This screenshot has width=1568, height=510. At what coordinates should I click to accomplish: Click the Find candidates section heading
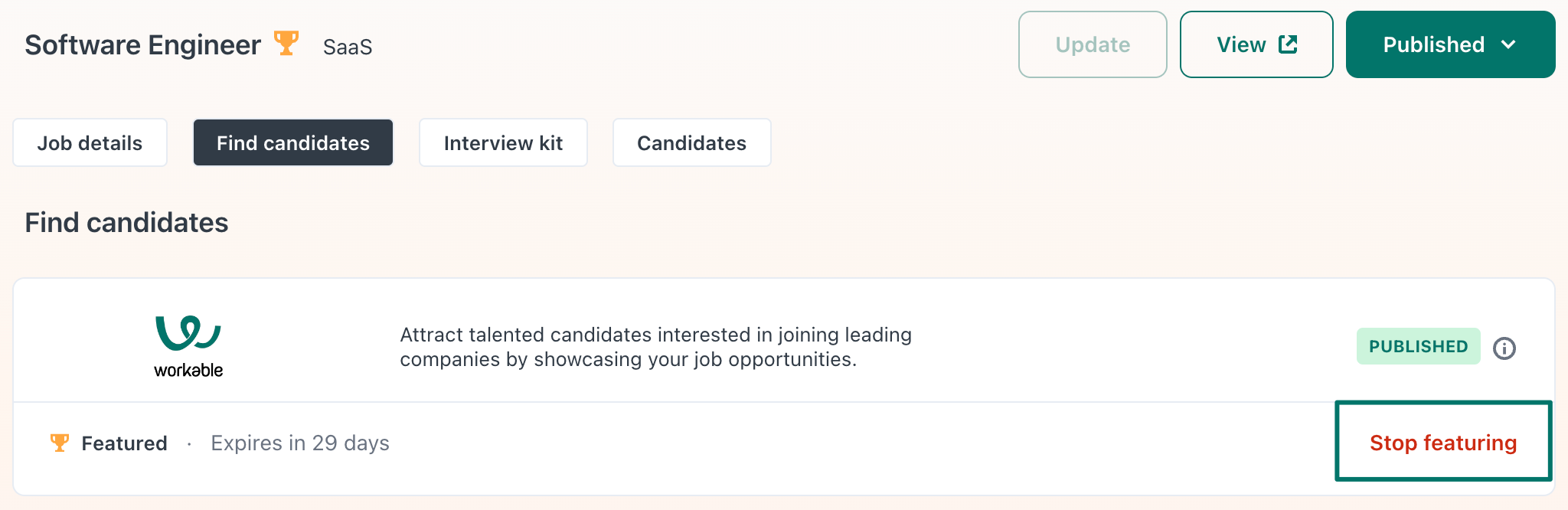[x=126, y=223]
